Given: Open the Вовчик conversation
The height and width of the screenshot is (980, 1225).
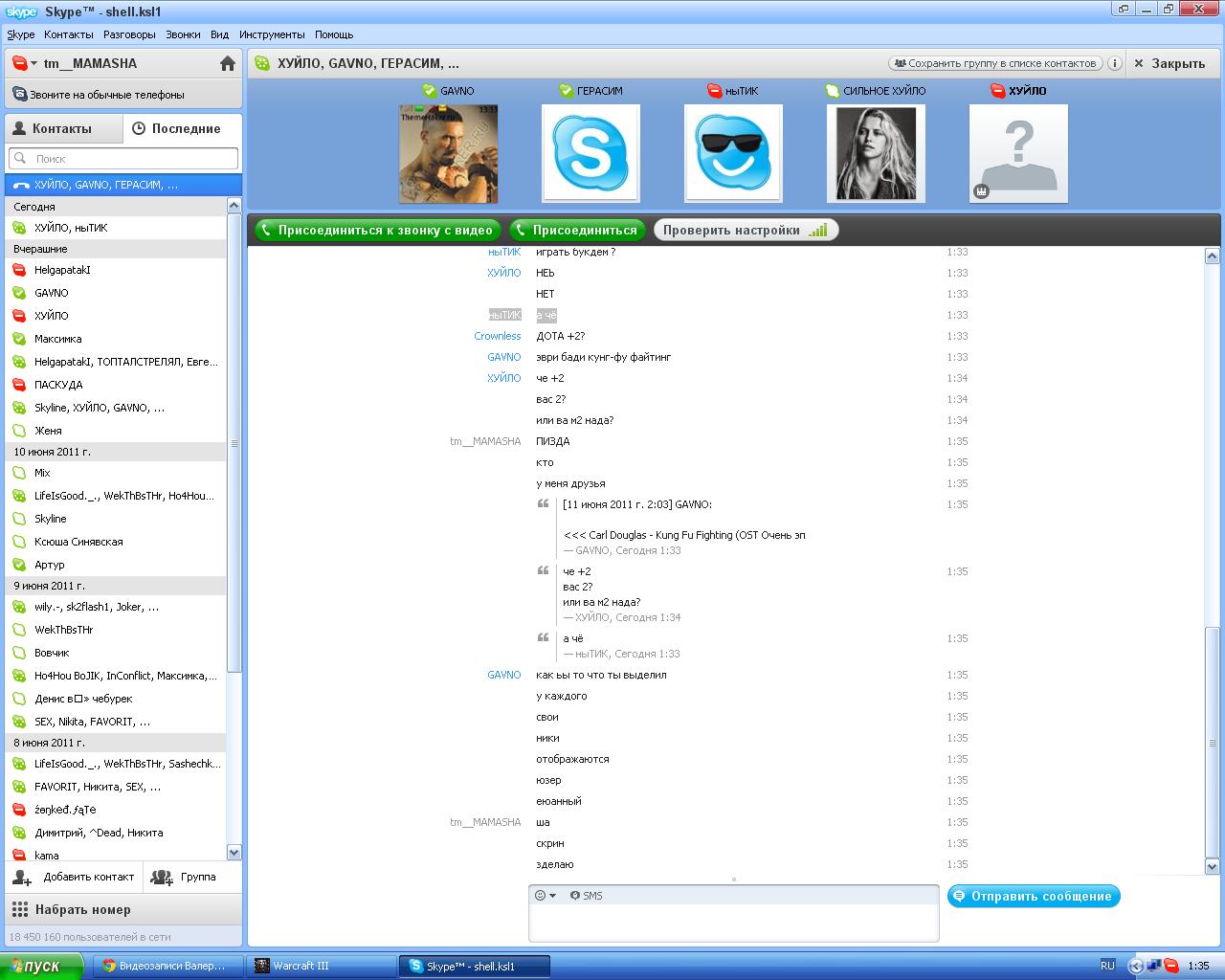Looking at the screenshot, I should [117, 653].
